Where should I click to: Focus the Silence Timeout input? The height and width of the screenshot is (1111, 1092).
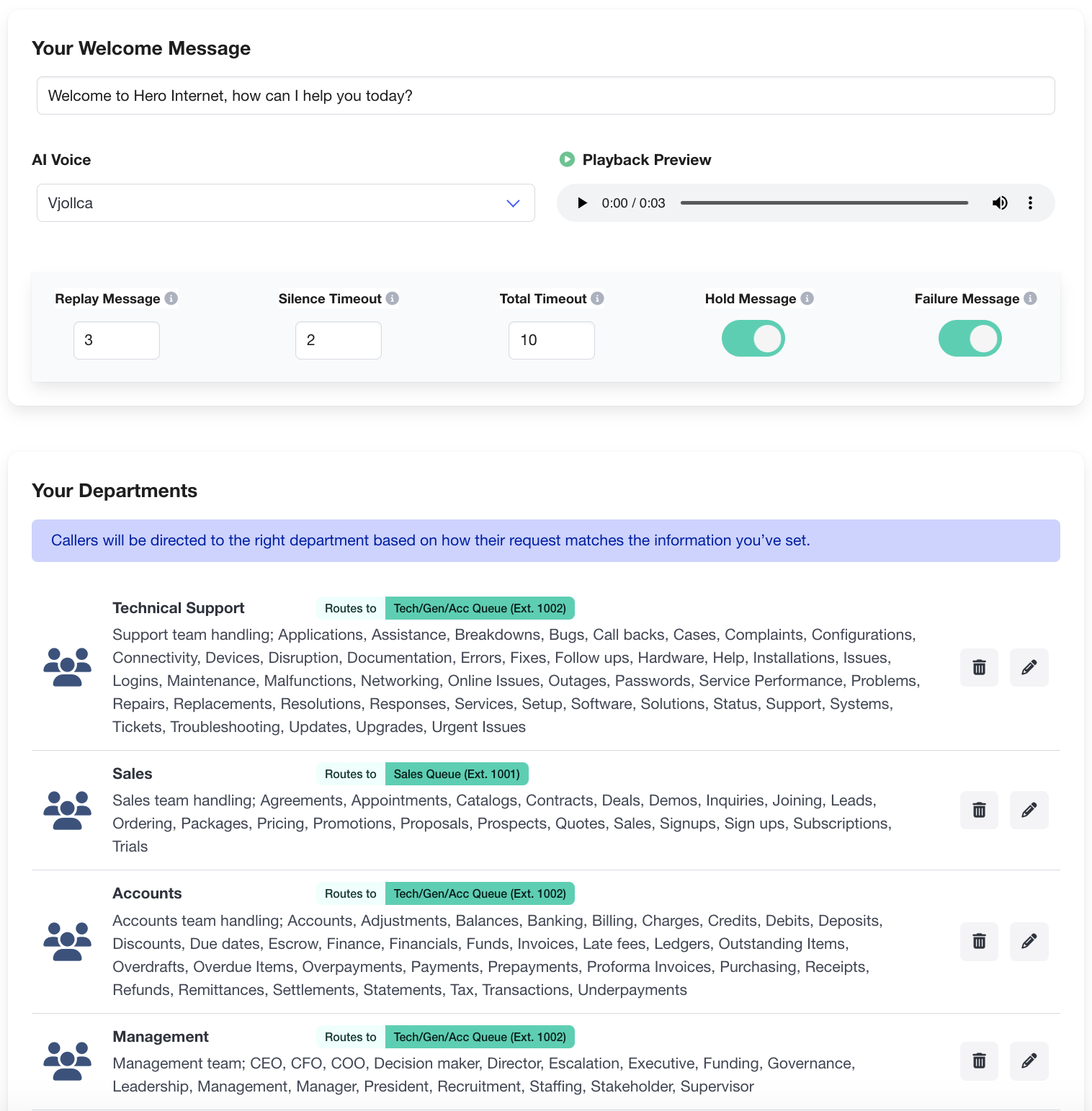(x=338, y=340)
